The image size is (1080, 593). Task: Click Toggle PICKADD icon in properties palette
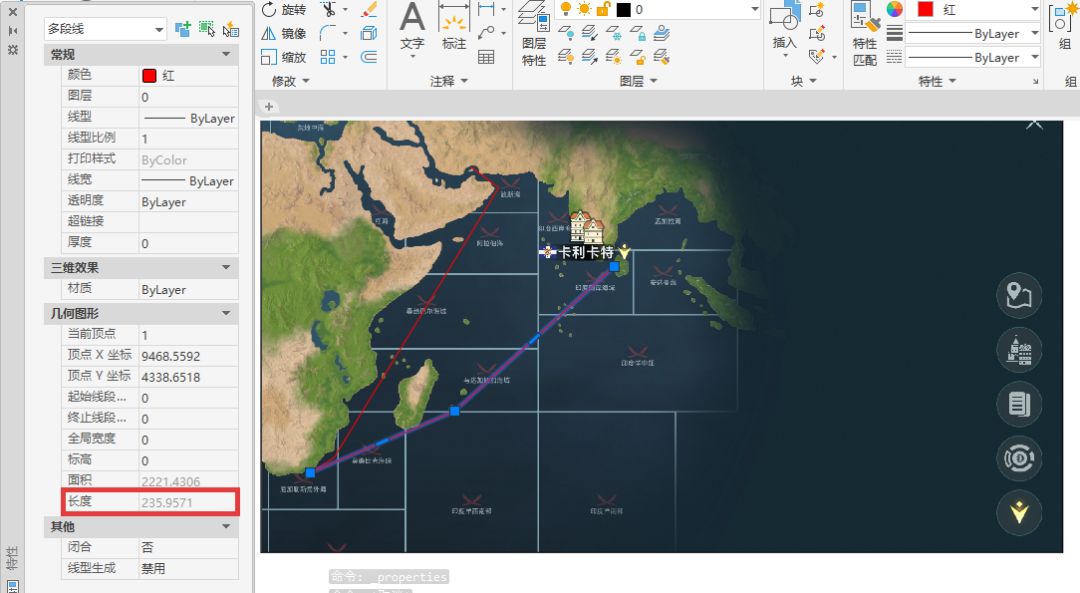183,29
